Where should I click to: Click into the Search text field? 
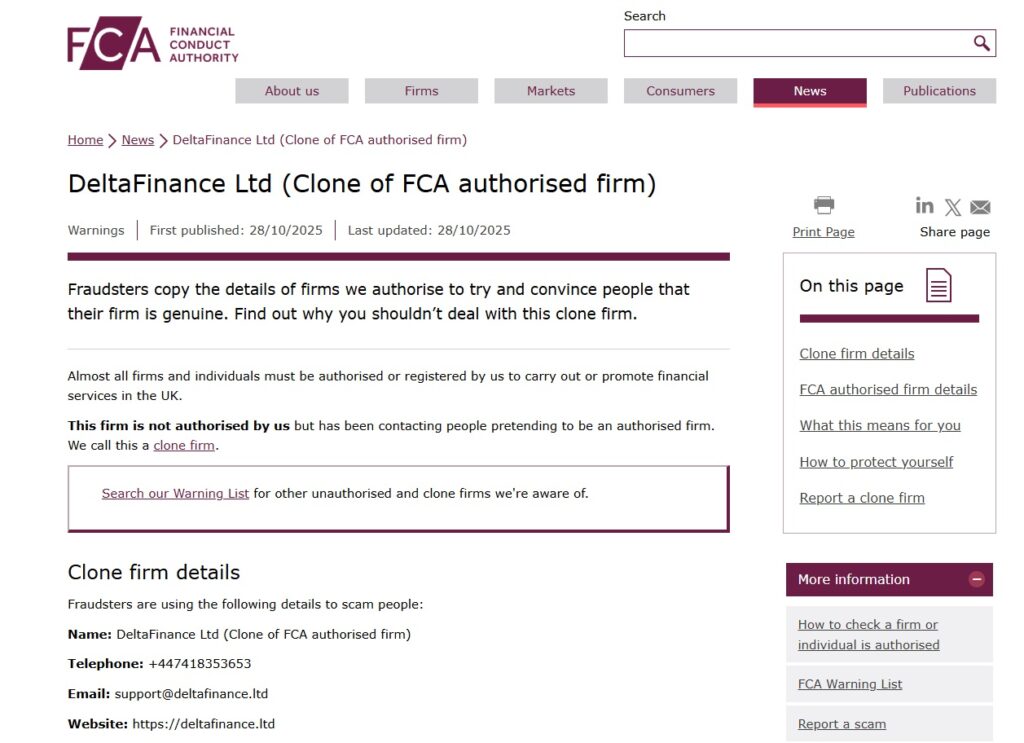pyautogui.click(x=797, y=43)
